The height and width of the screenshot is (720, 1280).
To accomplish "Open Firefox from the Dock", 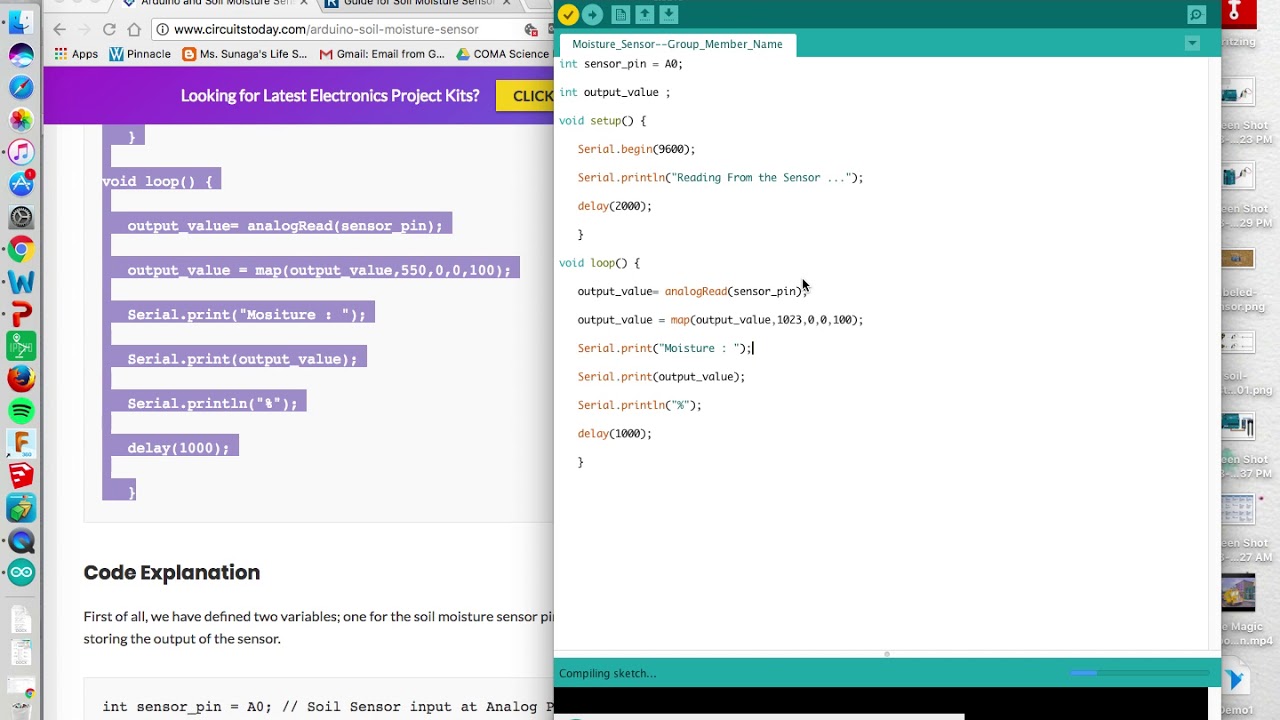I will tap(21, 378).
